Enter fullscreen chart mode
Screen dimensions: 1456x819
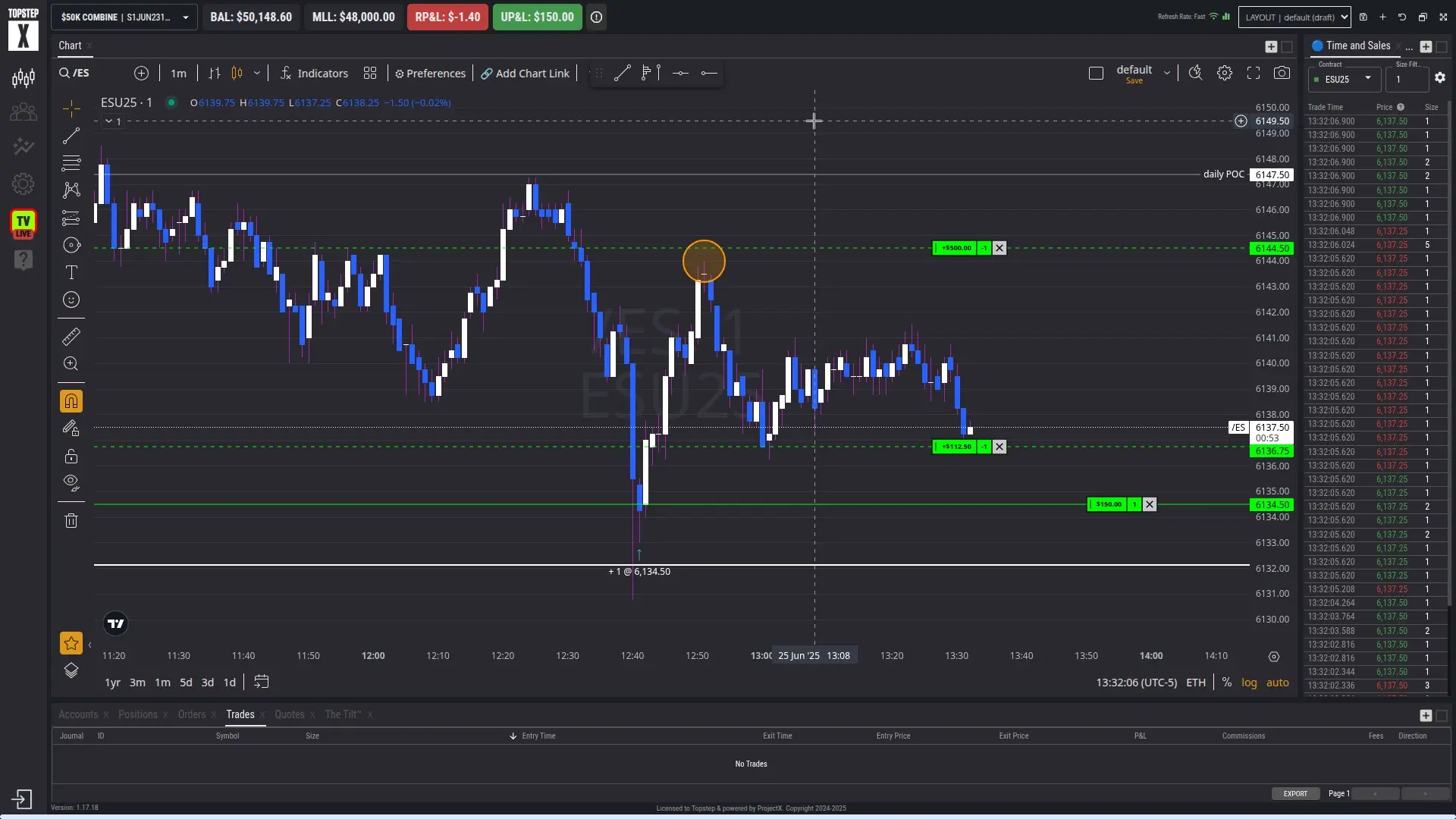pos(1254,73)
